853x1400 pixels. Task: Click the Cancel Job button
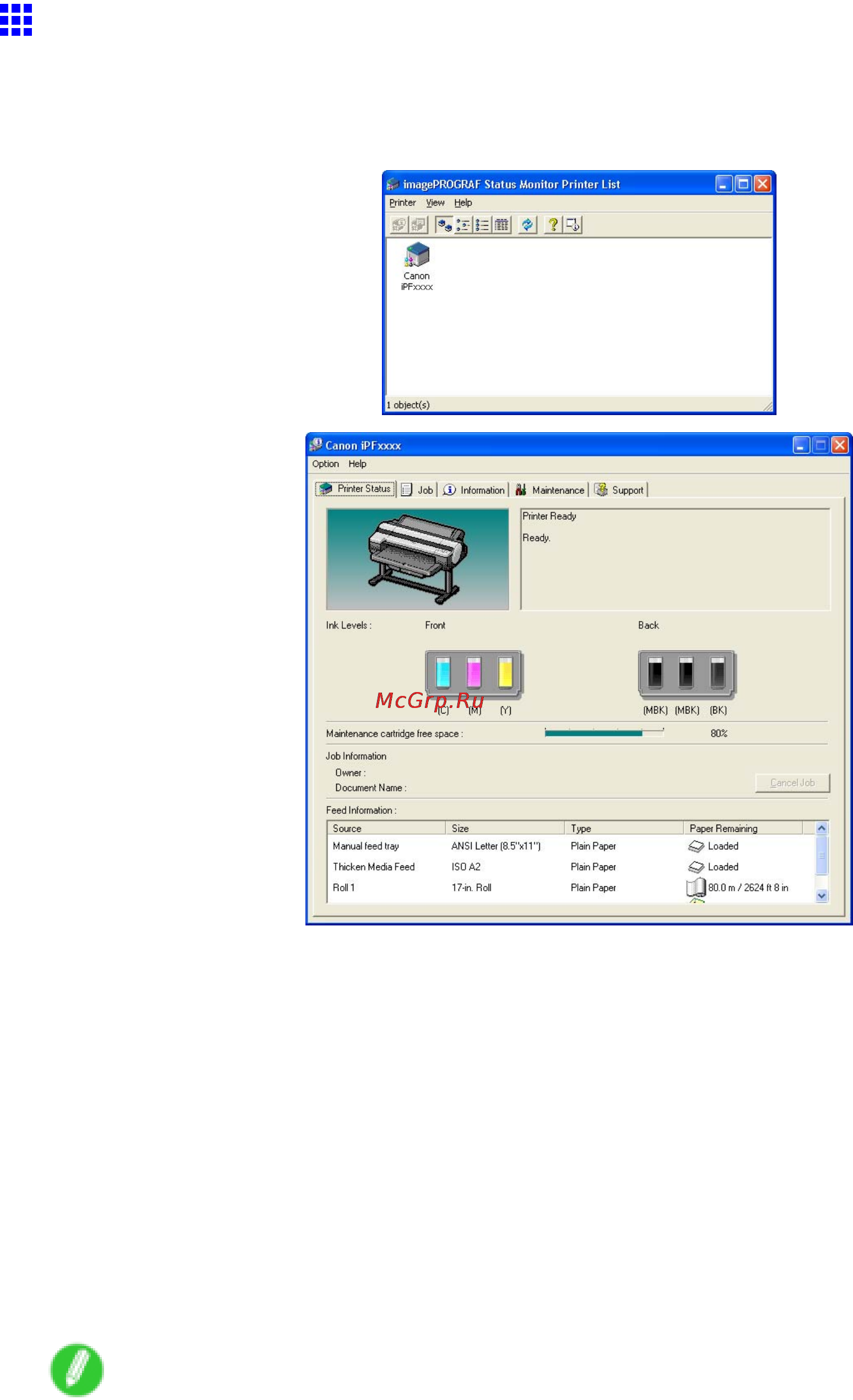[792, 783]
